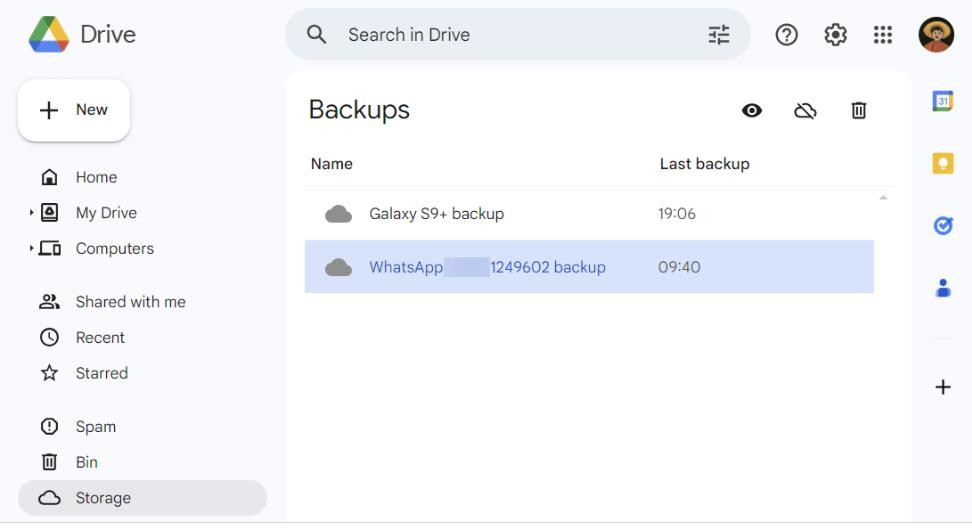Open Shared with me

coord(130,302)
